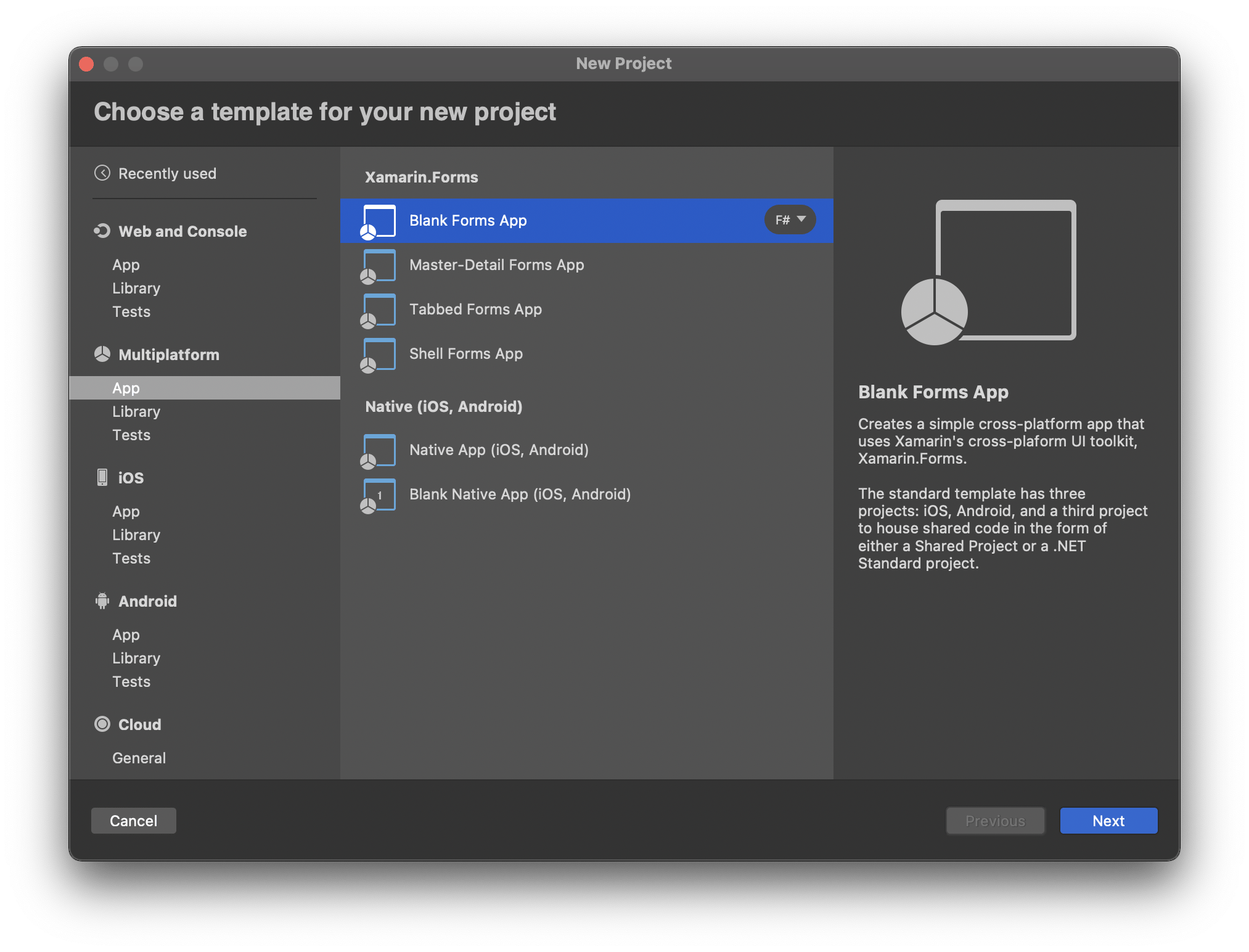Image resolution: width=1249 pixels, height=952 pixels.
Task: Click the Android robot icon
Action: point(102,601)
